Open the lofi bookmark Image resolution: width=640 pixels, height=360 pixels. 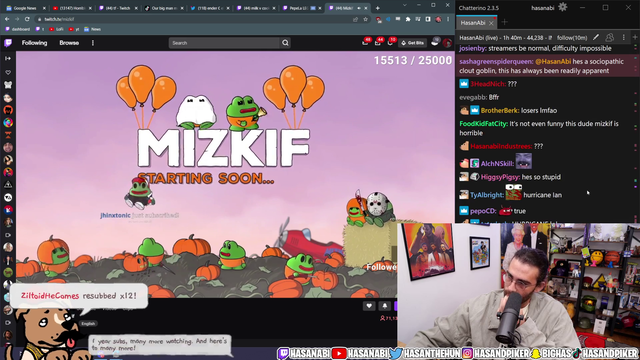[56, 29]
